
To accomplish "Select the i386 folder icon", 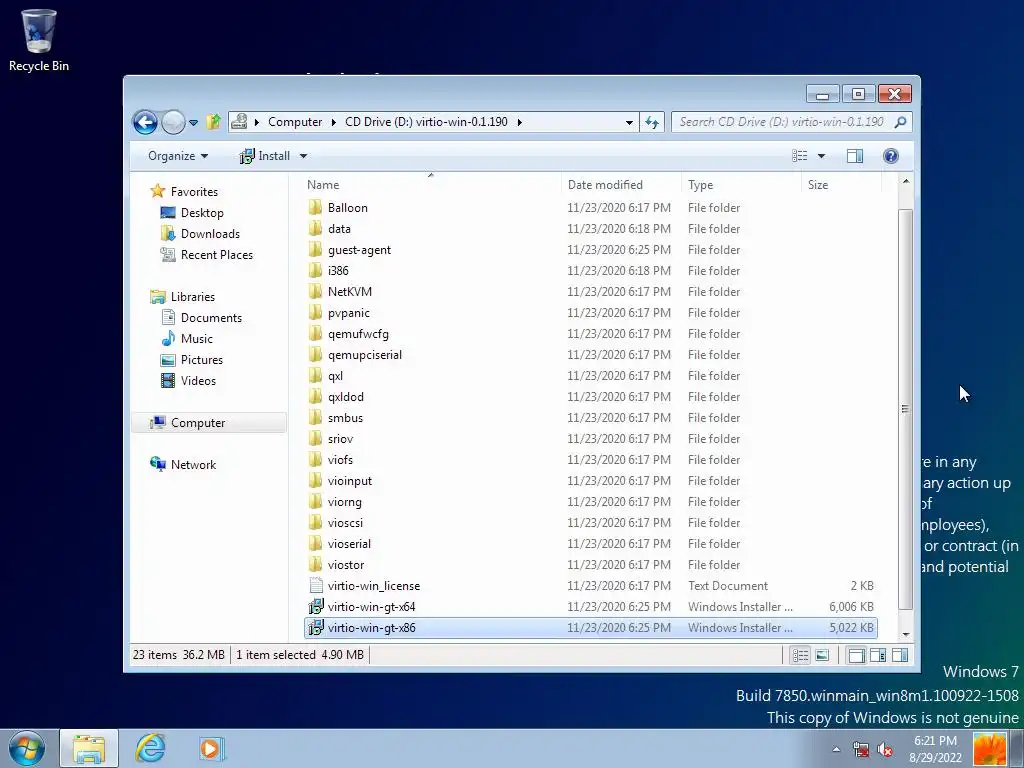I will [315, 270].
